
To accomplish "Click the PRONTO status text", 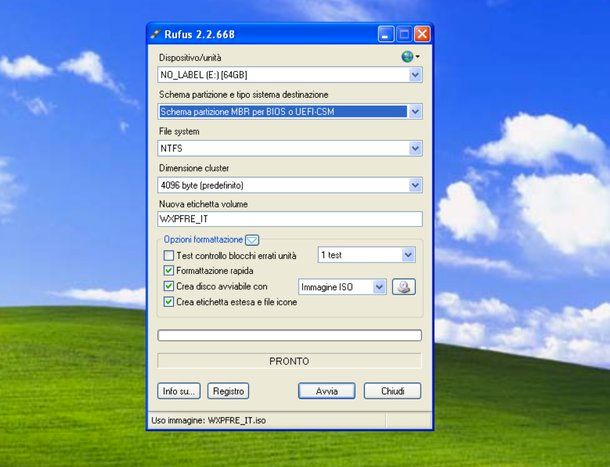I will [x=289, y=361].
